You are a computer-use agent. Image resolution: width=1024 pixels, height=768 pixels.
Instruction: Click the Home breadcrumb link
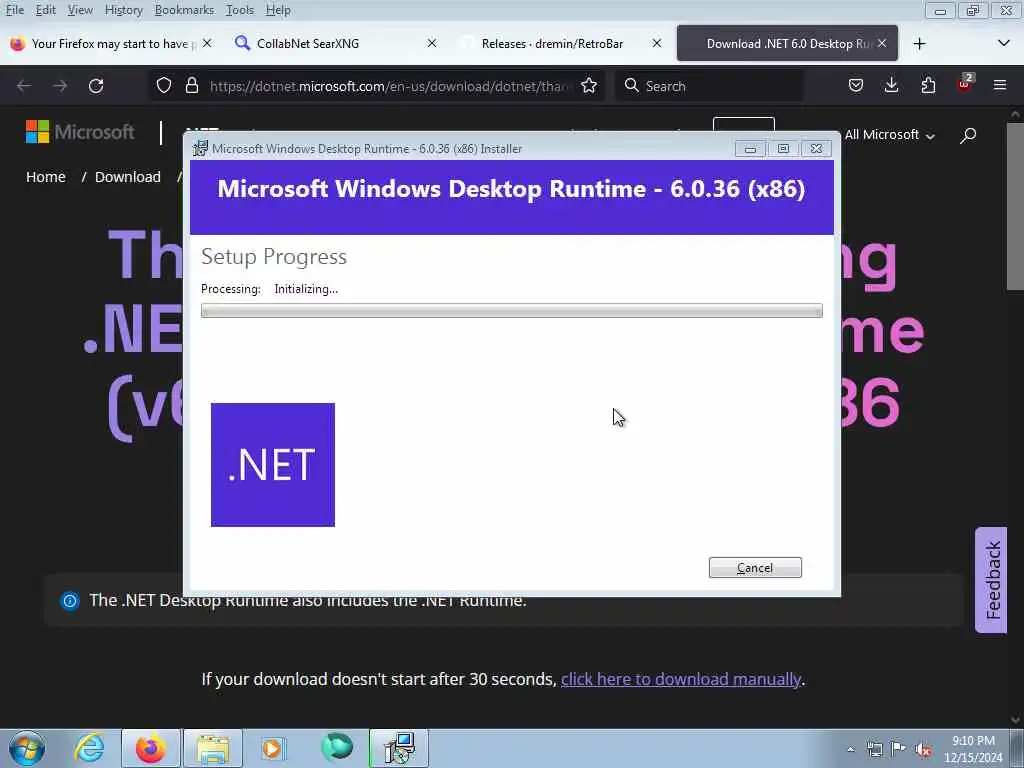[x=46, y=177]
